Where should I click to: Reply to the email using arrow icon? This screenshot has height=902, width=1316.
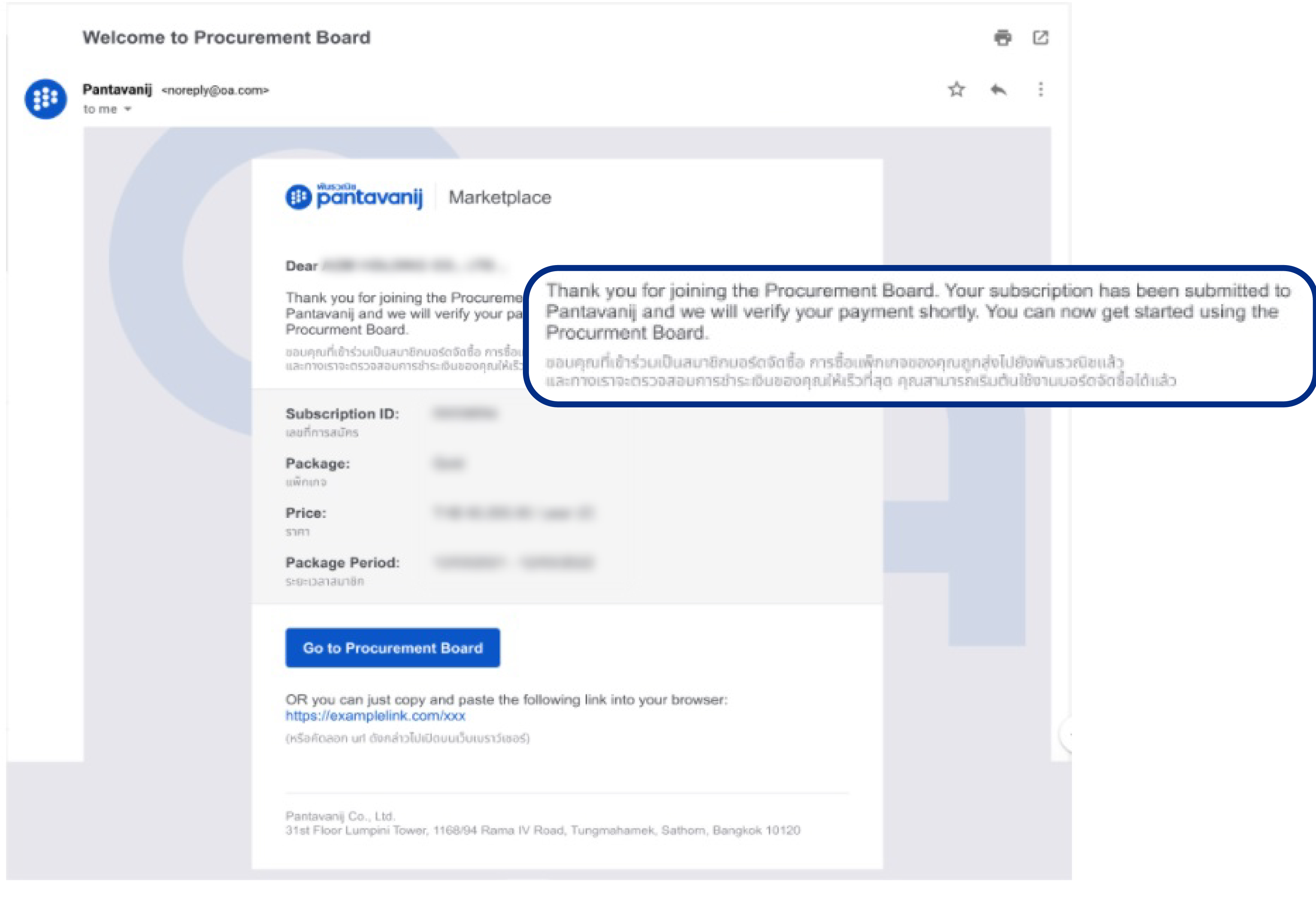(x=998, y=90)
